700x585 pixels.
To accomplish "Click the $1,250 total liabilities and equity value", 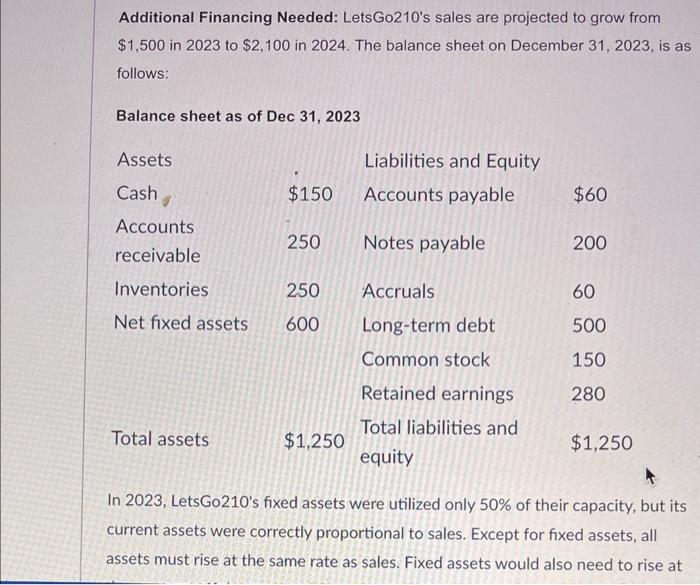I will [x=601, y=441].
